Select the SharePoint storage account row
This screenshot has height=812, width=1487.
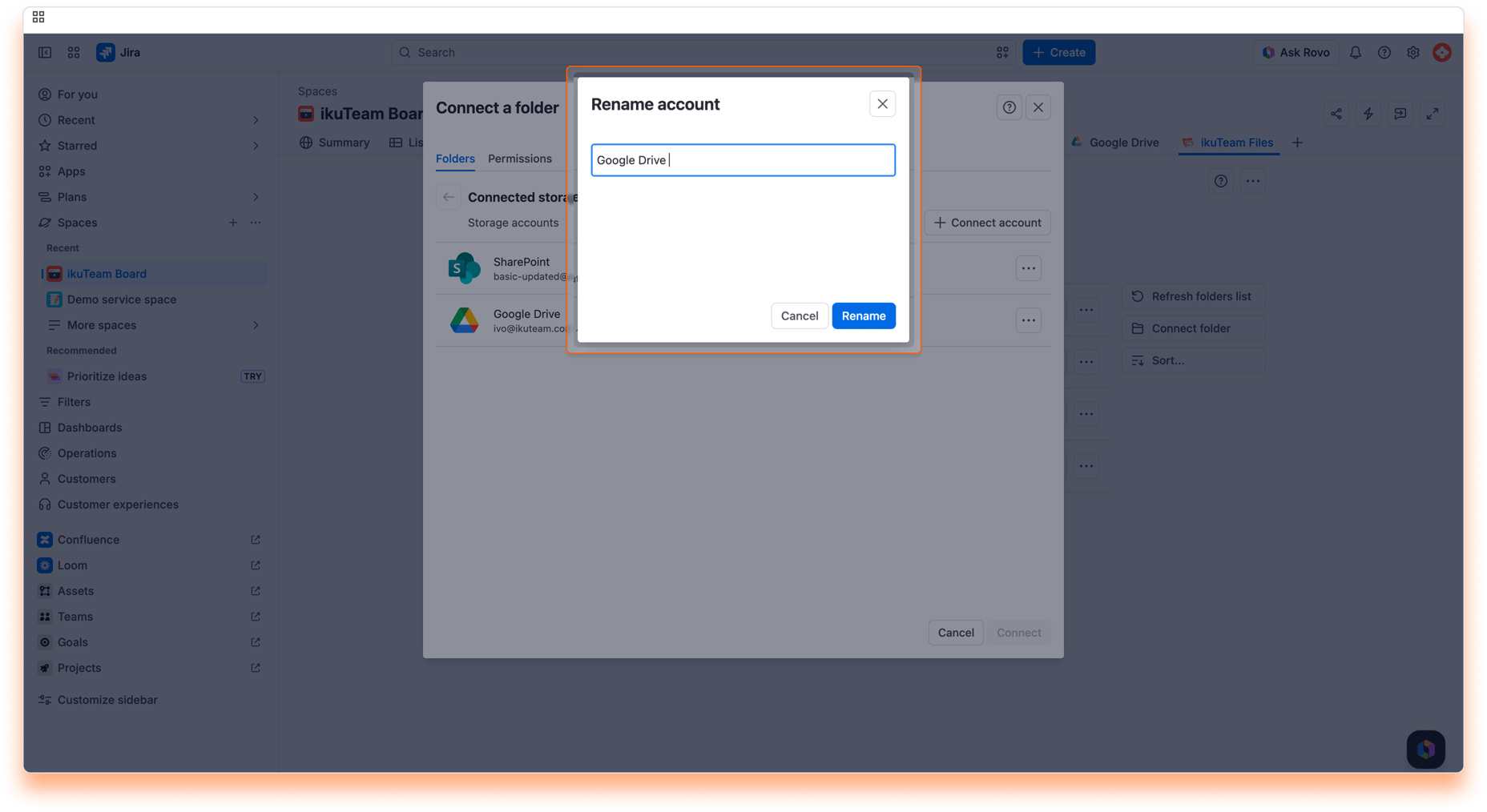[743, 268]
